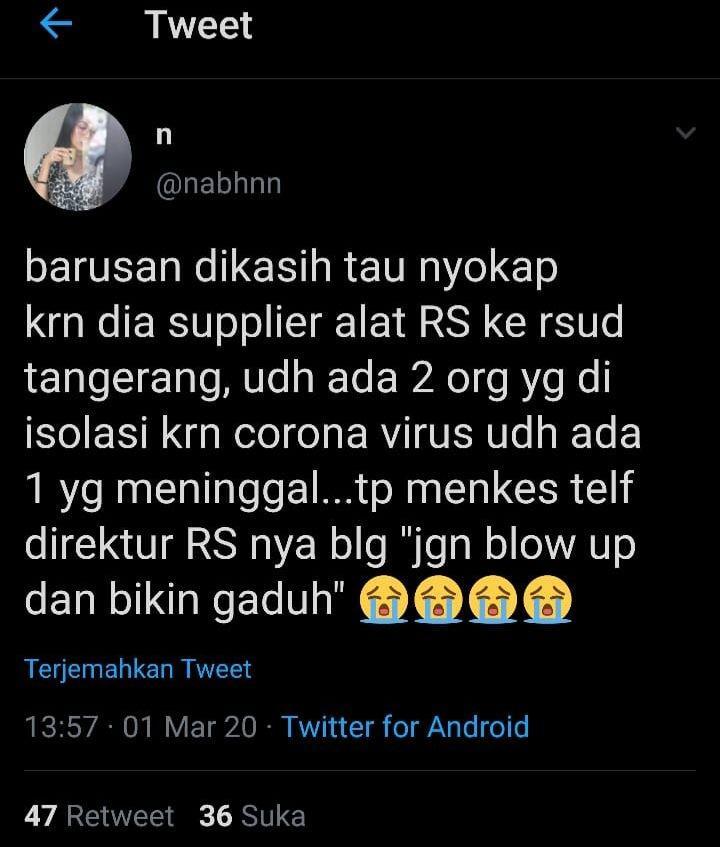Translate tweet via Terjemahkan Tweet

click(138, 669)
